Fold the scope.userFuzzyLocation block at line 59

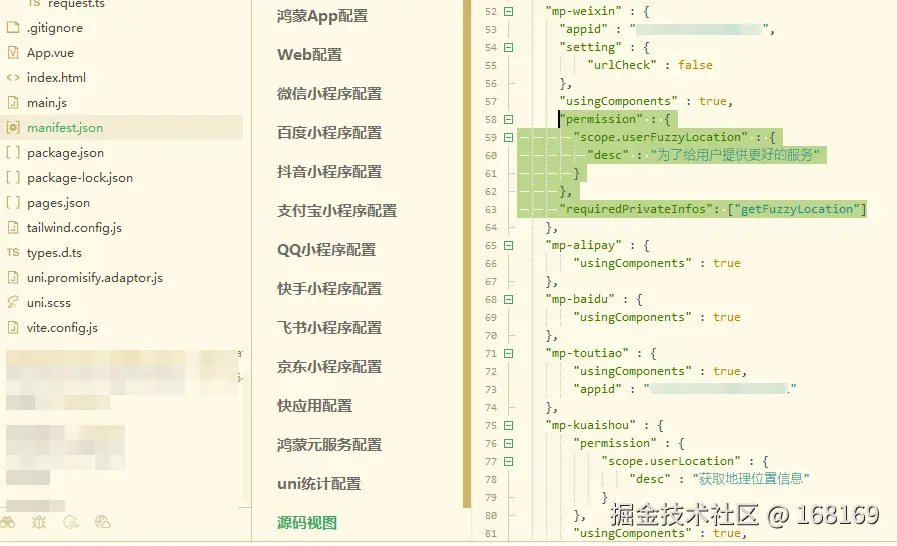click(509, 137)
